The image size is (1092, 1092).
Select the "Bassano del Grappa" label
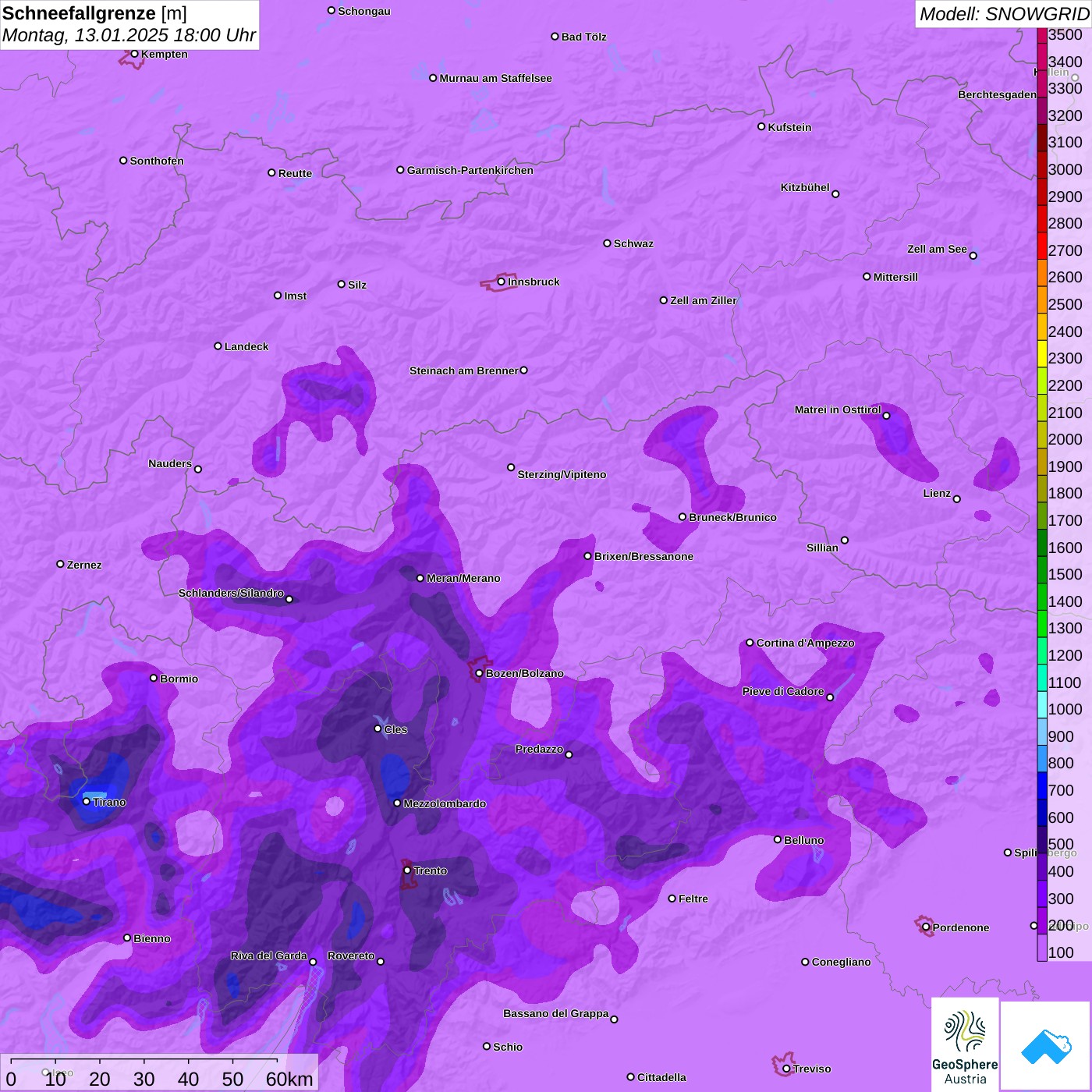click(556, 1013)
